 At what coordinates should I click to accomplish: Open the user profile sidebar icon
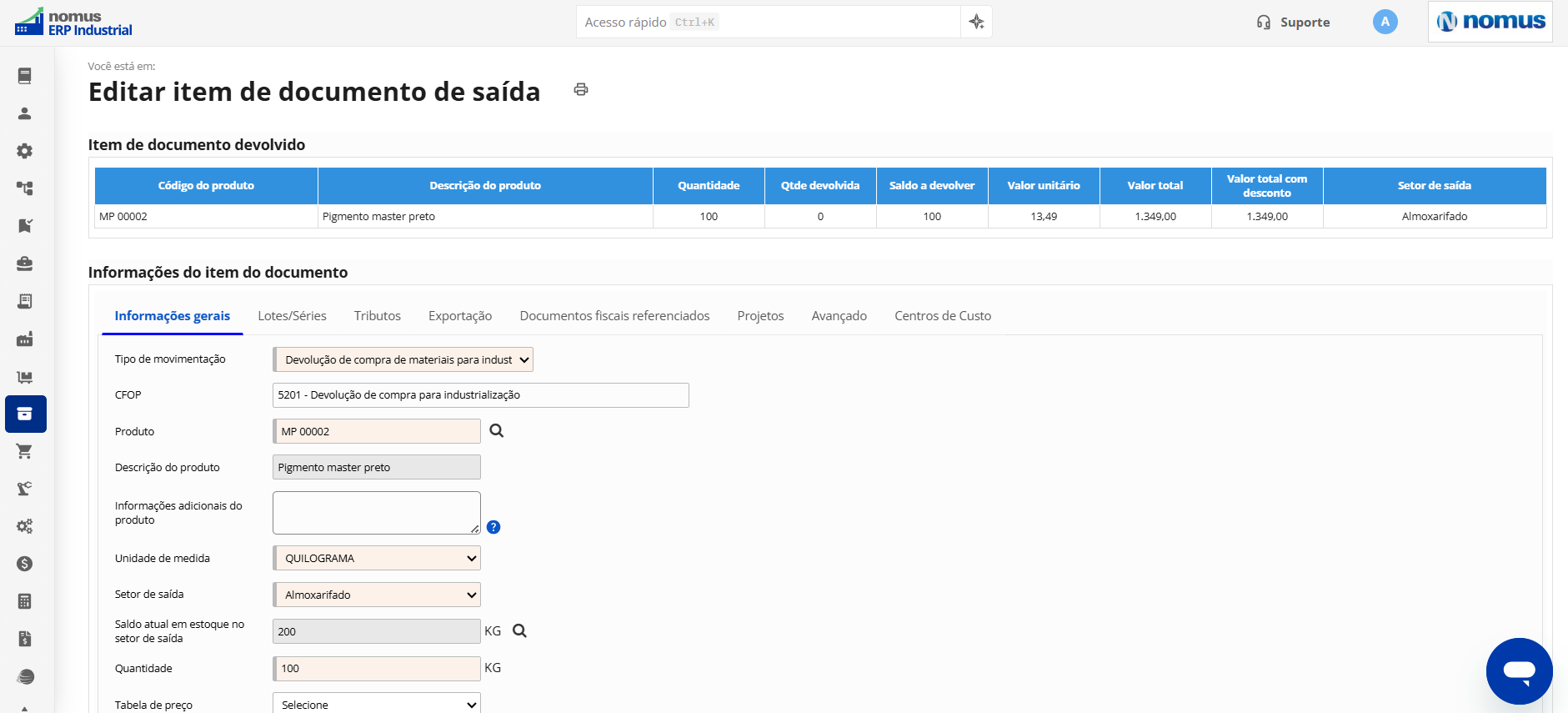click(25, 113)
